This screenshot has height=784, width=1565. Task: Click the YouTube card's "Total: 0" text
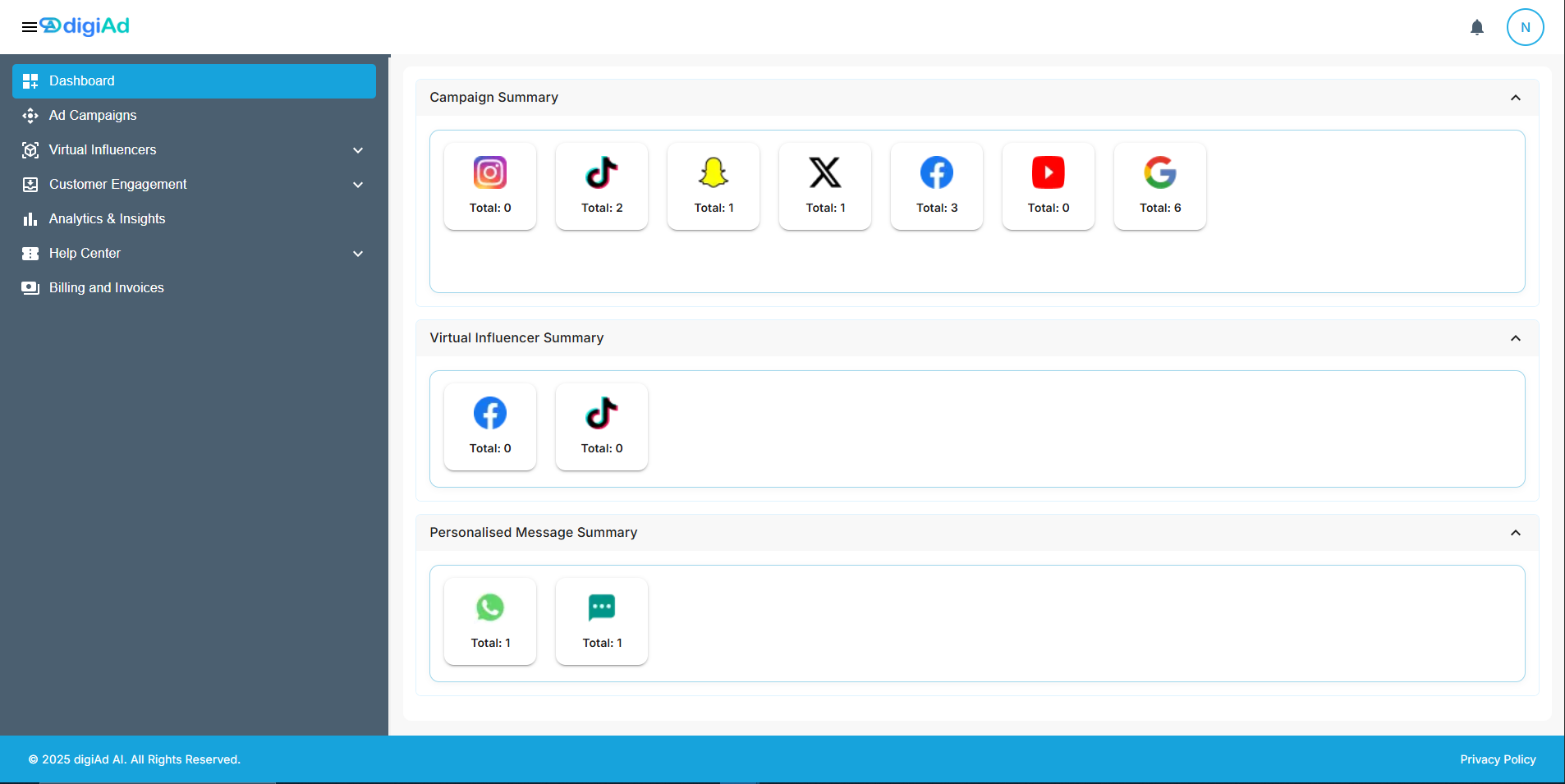[1049, 208]
